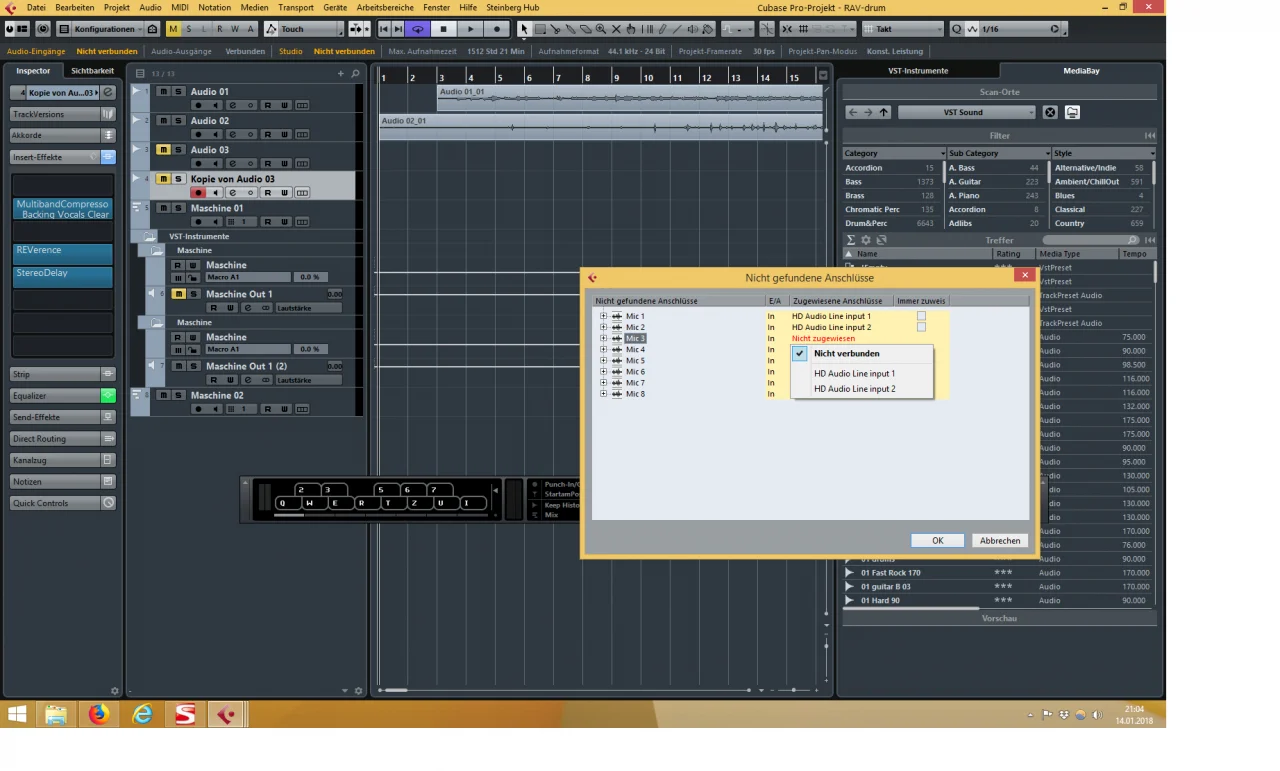Click Abbrechen to cancel the dialog
This screenshot has height=771, width=1280.
pos(999,540)
